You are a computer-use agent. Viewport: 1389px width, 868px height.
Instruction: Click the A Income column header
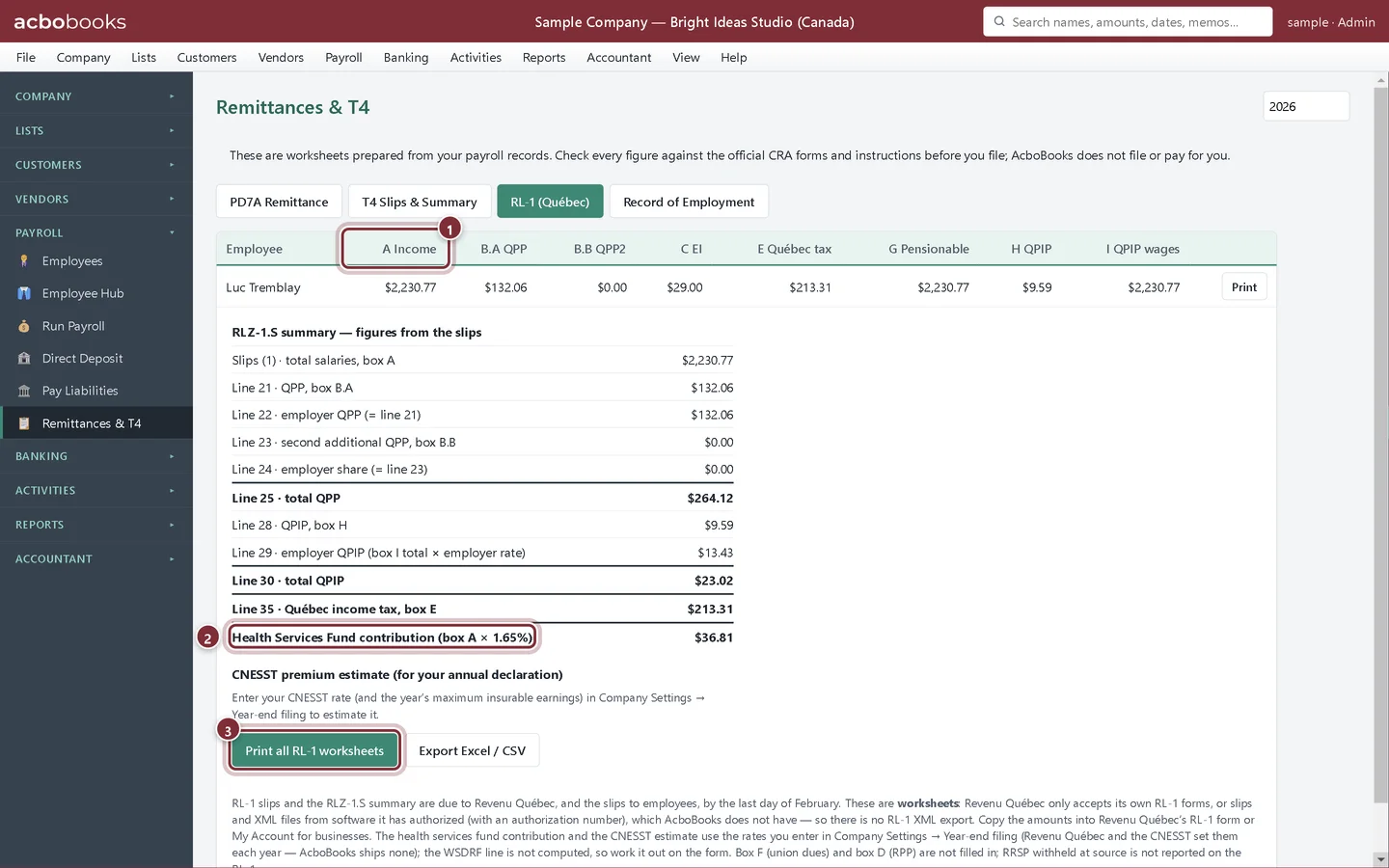click(409, 249)
